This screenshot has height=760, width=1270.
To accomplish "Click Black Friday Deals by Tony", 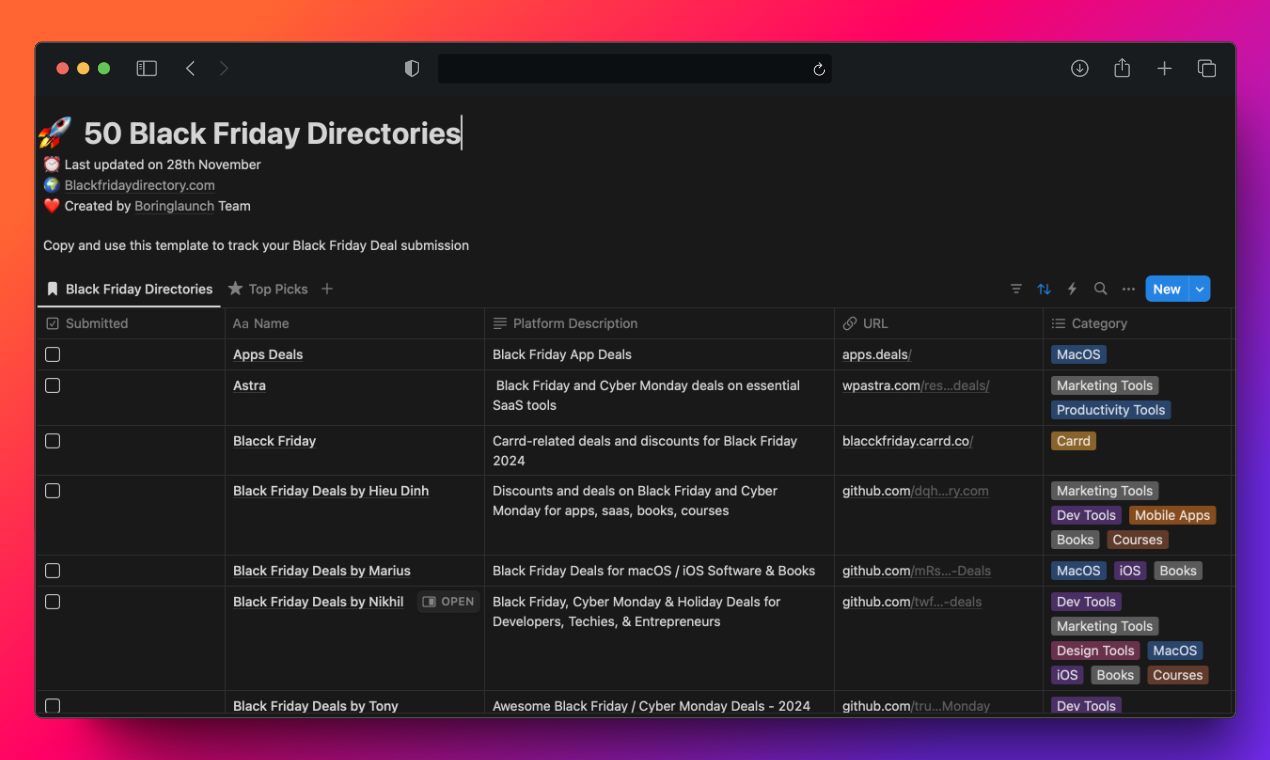I will 316,705.
